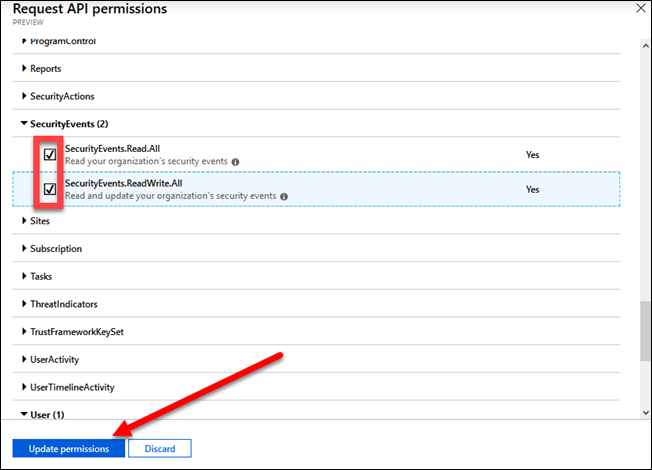Click the Discard button
This screenshot has height=470, width=652.
[x=159, y=448]
